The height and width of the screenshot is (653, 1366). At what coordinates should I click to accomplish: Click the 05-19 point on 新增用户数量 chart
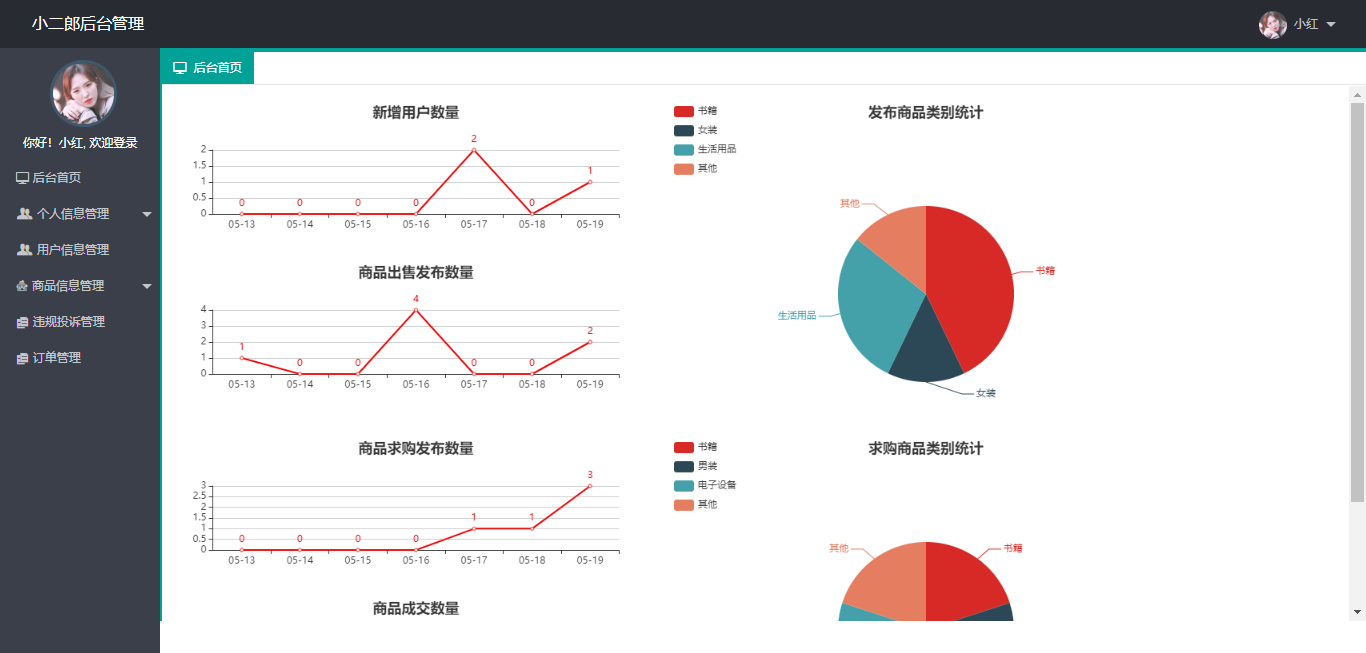pos(590,182)
